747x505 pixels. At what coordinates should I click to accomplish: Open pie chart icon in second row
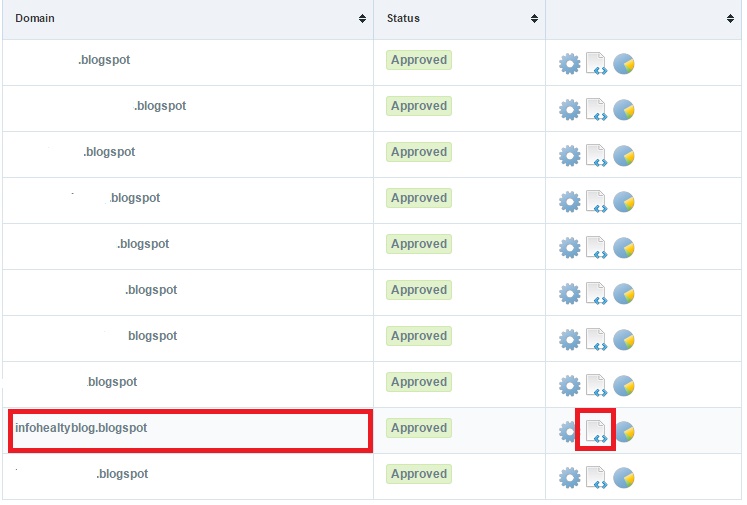click(625, 110)
